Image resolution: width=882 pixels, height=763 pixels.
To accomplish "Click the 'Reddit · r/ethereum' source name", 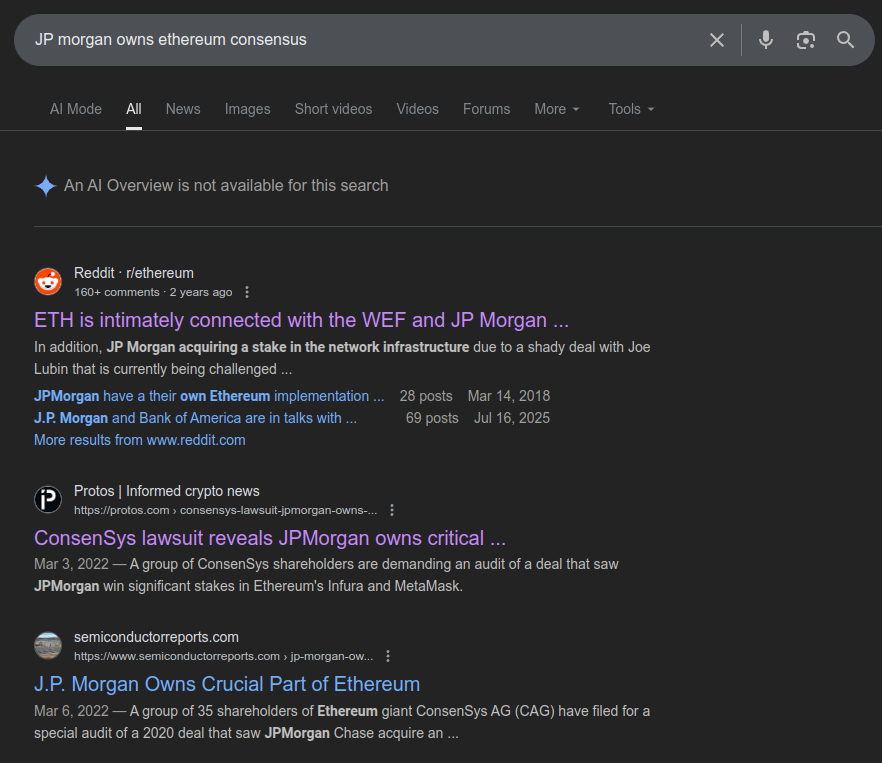I will point(134,273).
